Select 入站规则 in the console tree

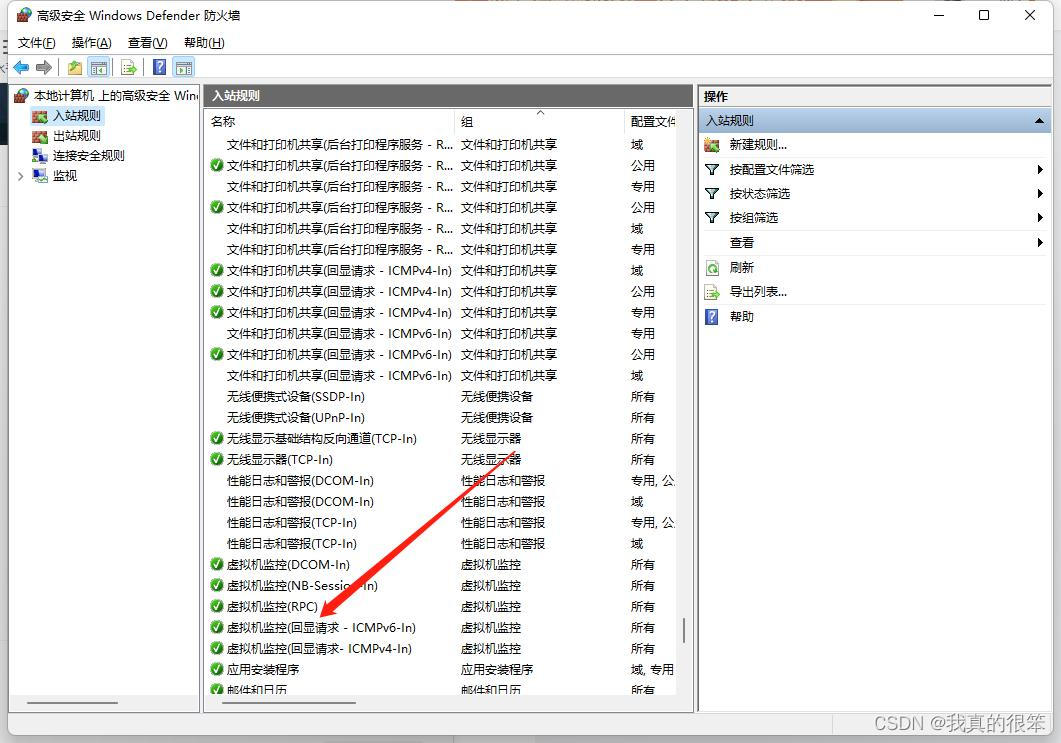[x=76, y=116]
